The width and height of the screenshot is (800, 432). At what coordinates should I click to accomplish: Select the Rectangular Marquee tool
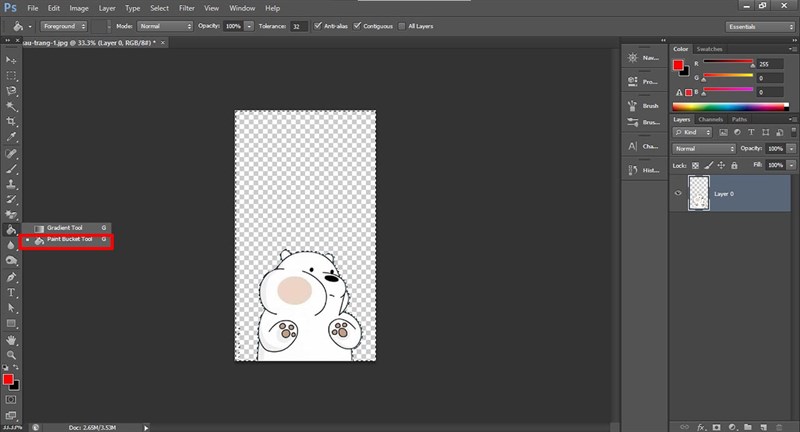[11, 75]
